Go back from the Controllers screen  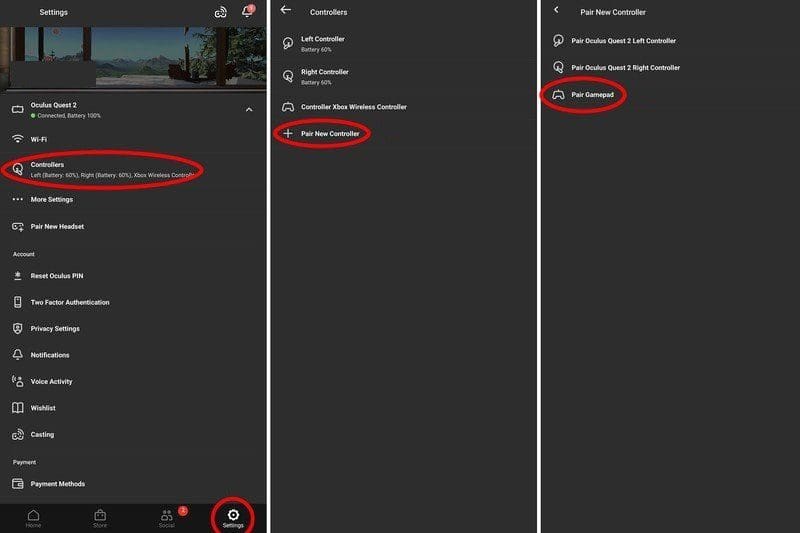pyautogui.click(x=286, y=10)
